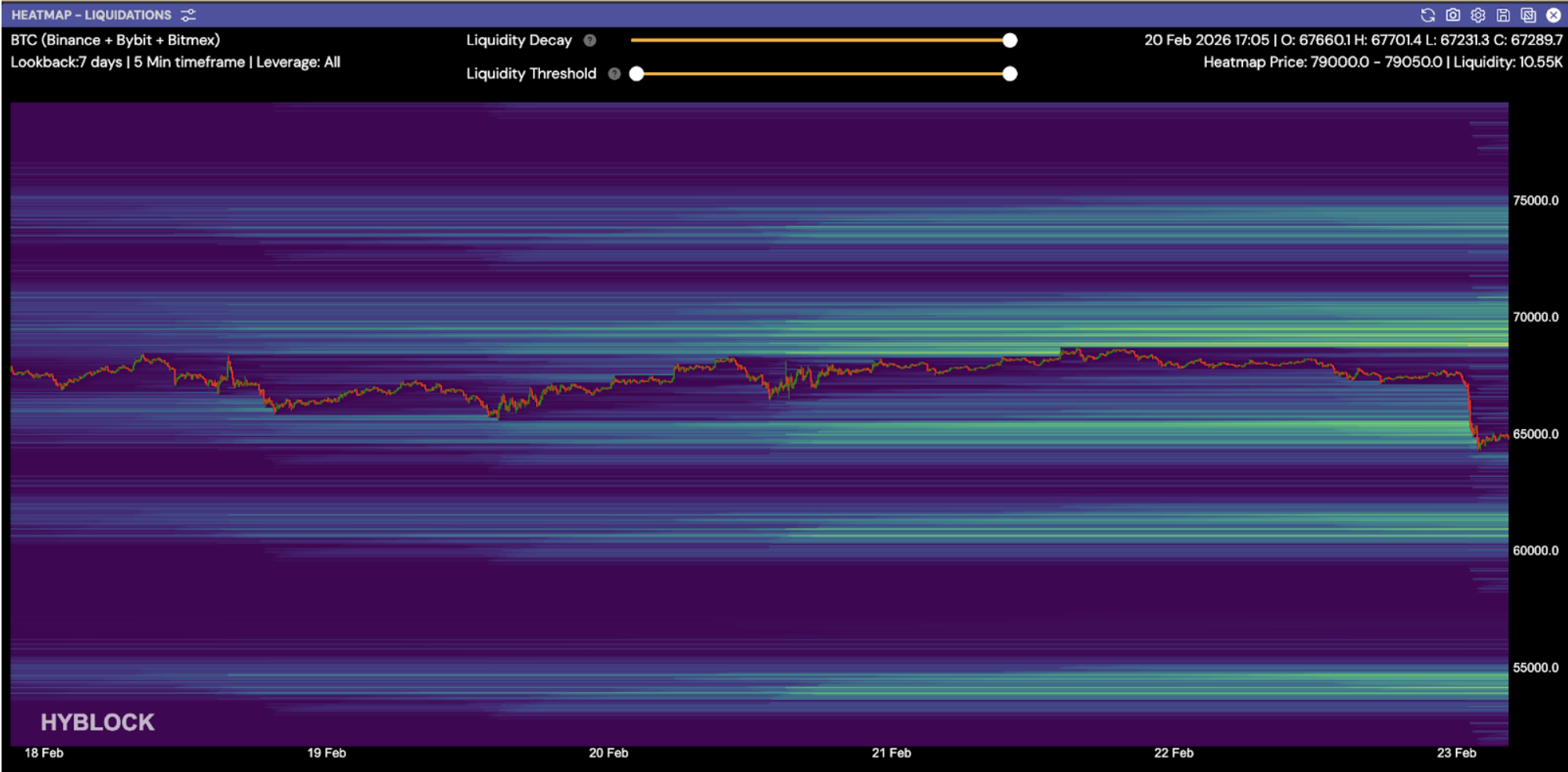Click the 19 Feb date axis label
The width and height of the screenshot is (1568, 772).
[x=326, y=753]
